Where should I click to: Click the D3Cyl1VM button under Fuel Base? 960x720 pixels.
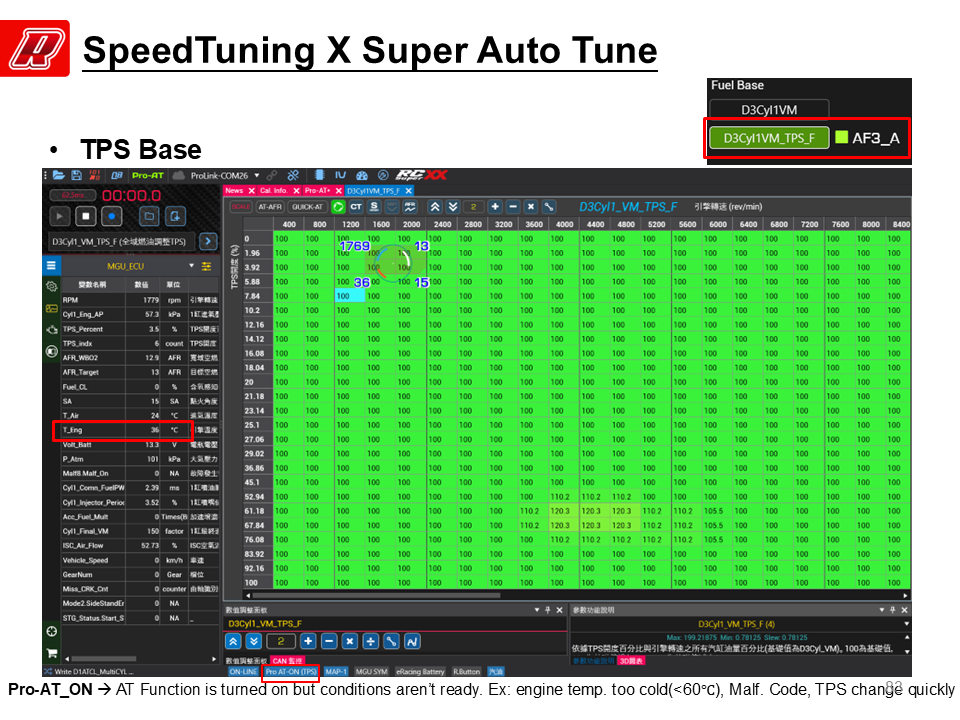click(x=769, y=110)
